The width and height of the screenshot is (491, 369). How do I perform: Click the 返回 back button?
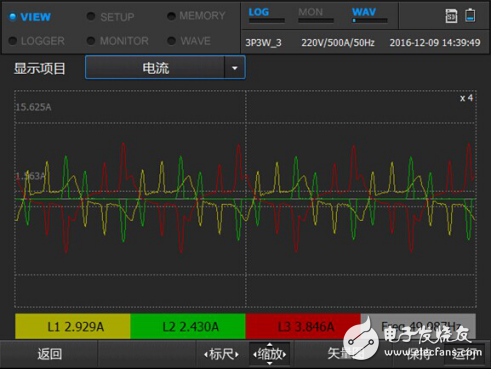pyautogui.click(x=49, y=354)
